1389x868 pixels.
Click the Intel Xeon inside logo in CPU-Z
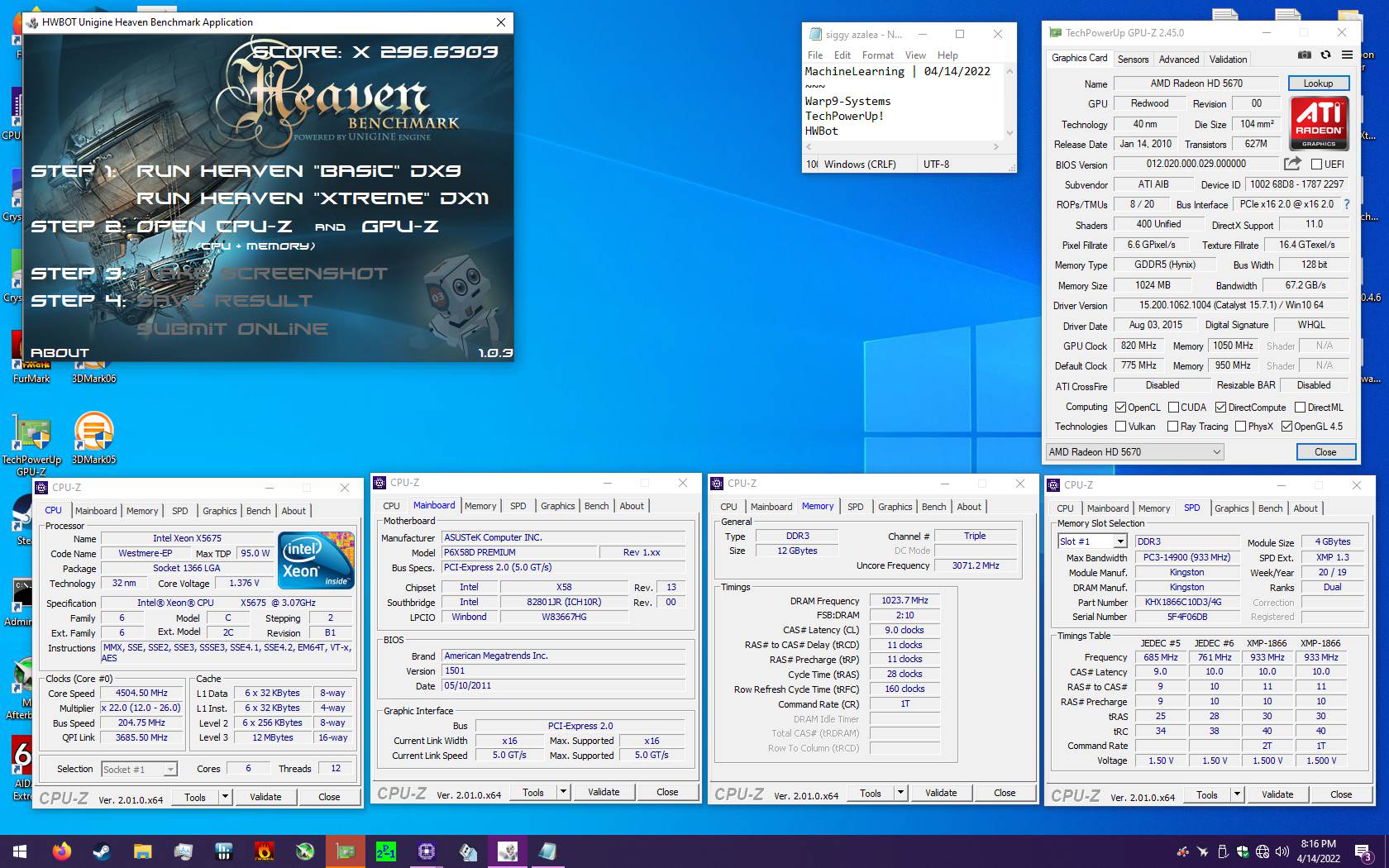point(317,560)
